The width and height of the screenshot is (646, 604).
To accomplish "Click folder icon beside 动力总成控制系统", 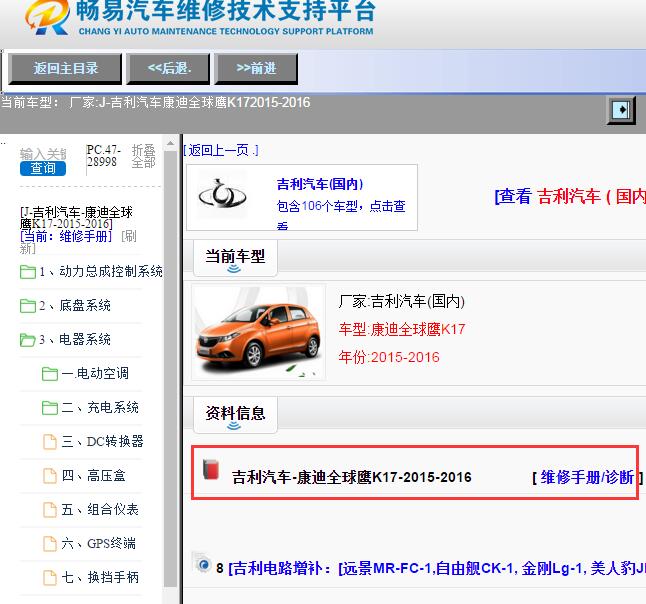I will pos(28,272).
